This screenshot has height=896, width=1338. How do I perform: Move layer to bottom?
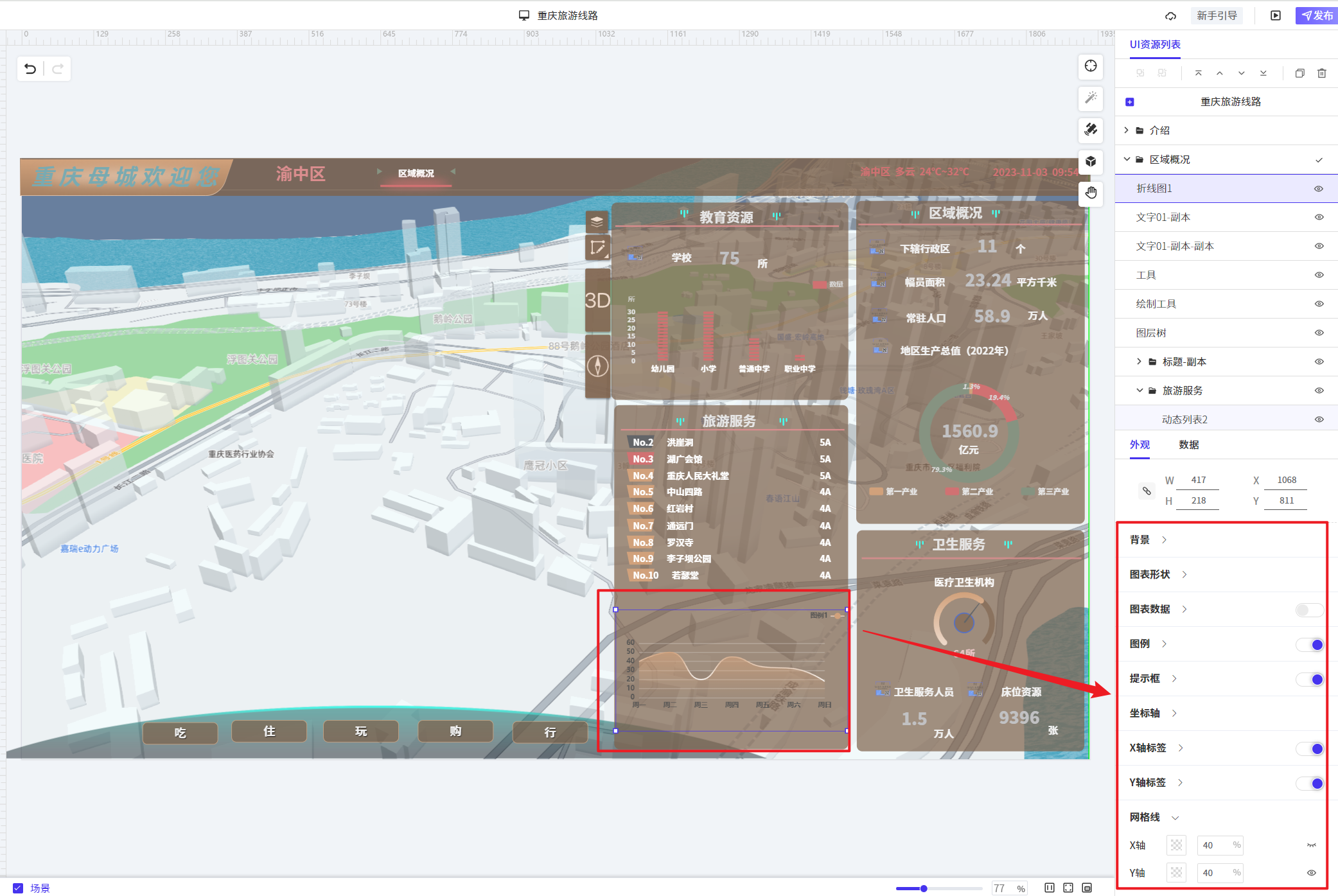click(x=1263, y=73)
